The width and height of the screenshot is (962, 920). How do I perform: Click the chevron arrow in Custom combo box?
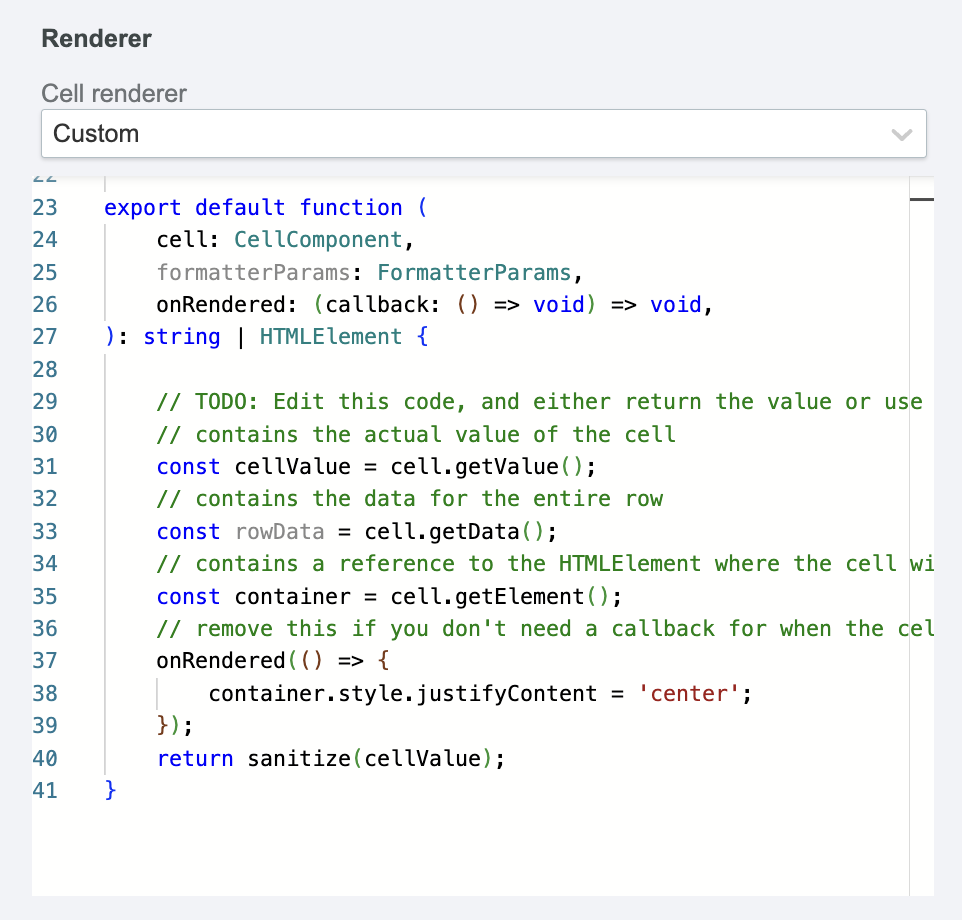(901, 135)
